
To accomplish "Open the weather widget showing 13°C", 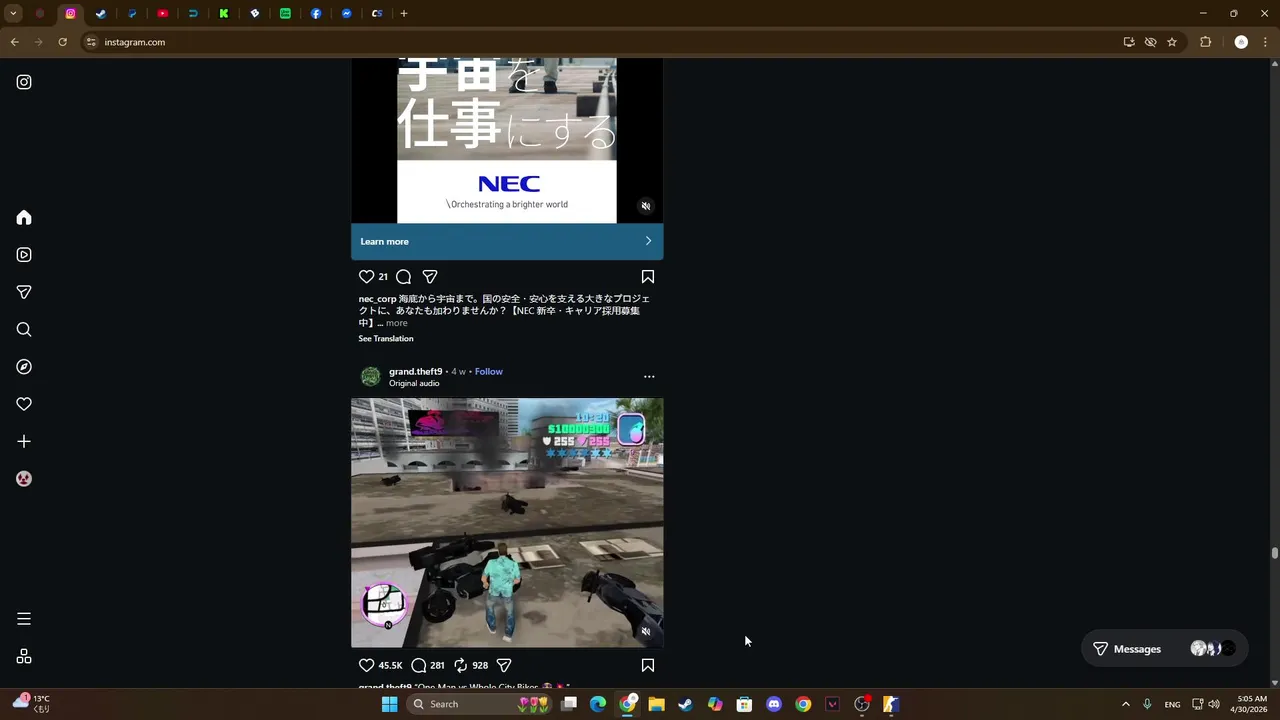I will click(x=32, y=704).
